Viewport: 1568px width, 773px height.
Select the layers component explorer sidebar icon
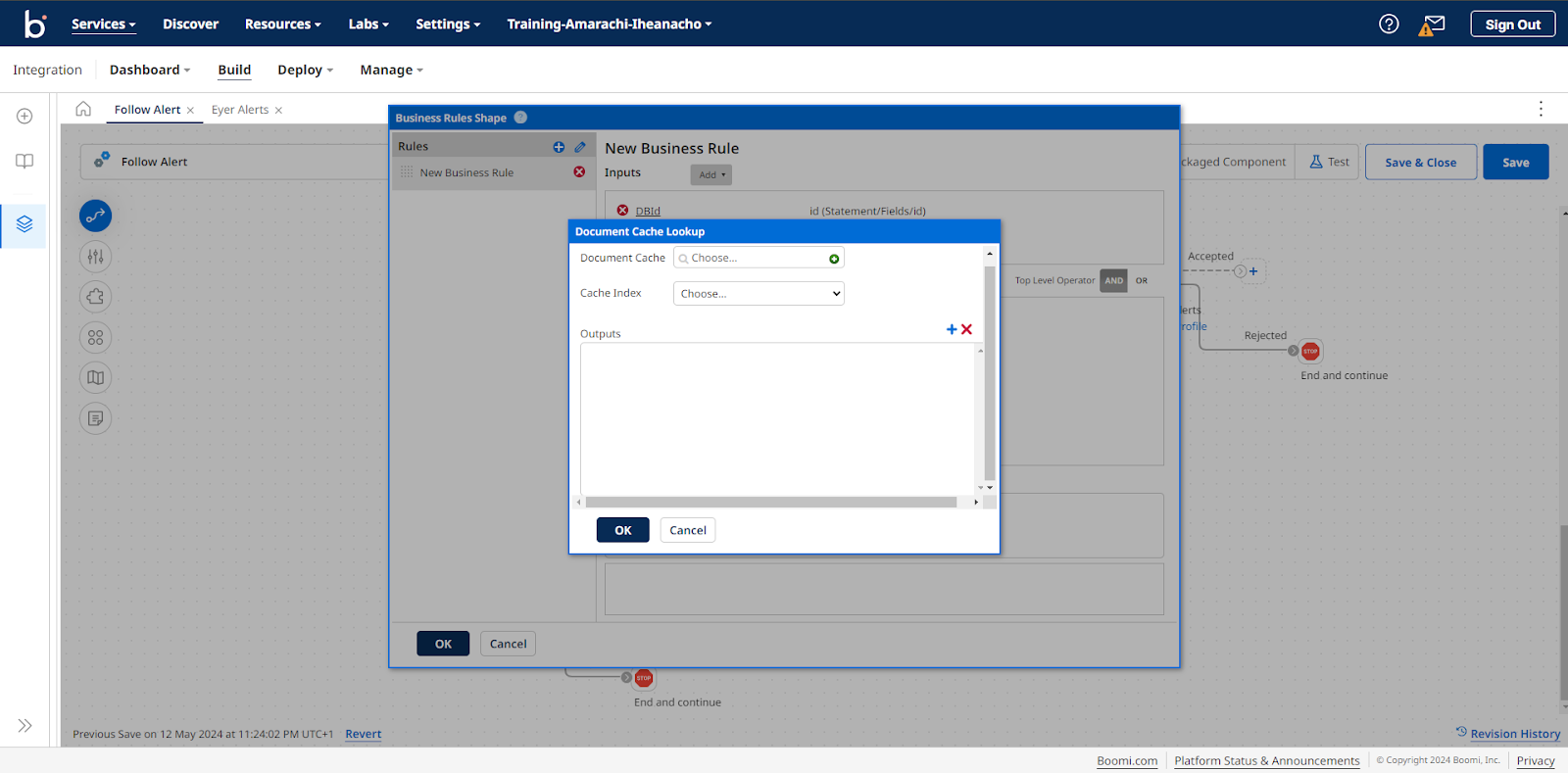(24, 224)
